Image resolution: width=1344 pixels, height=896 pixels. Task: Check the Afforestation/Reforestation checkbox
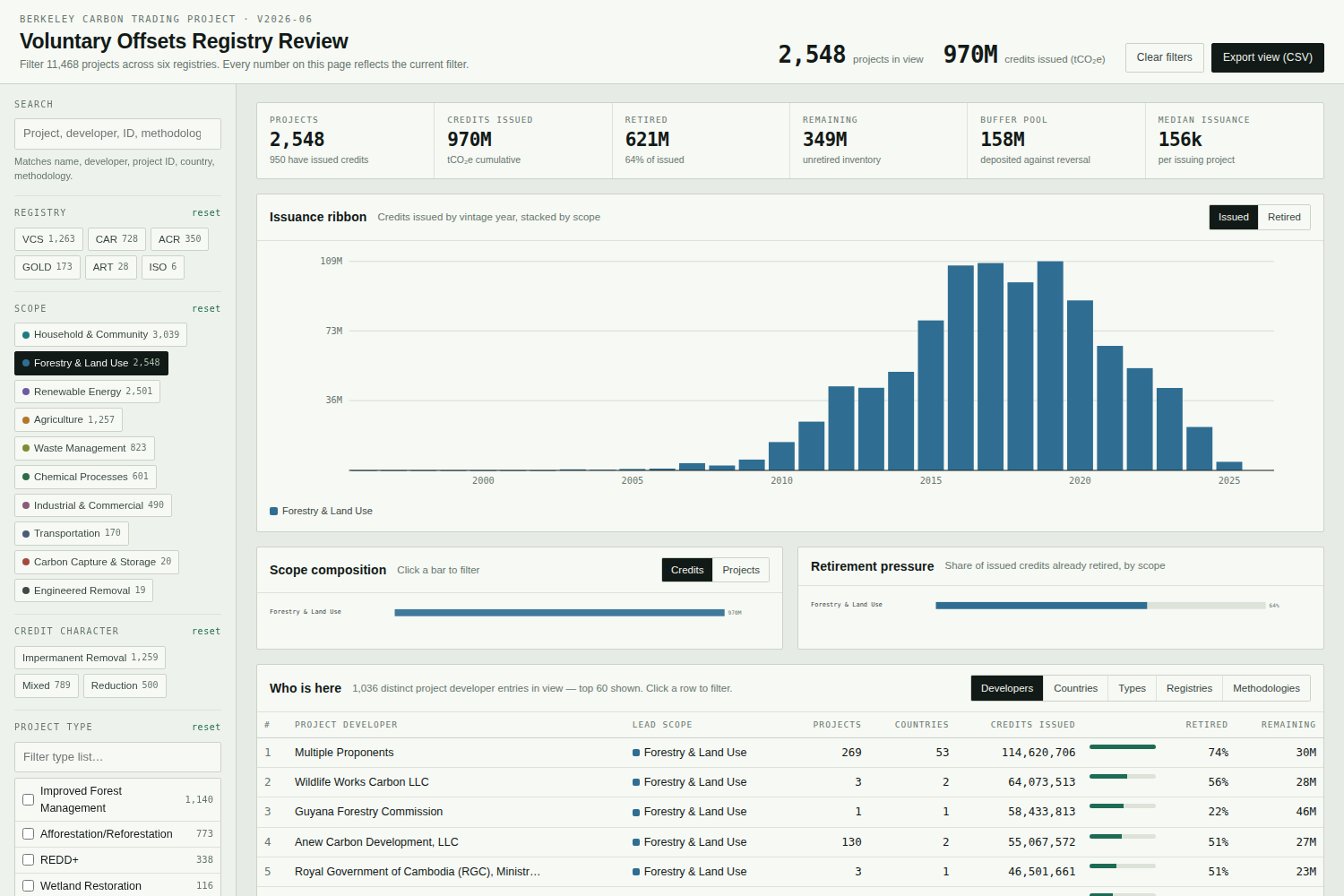(28, 833)
